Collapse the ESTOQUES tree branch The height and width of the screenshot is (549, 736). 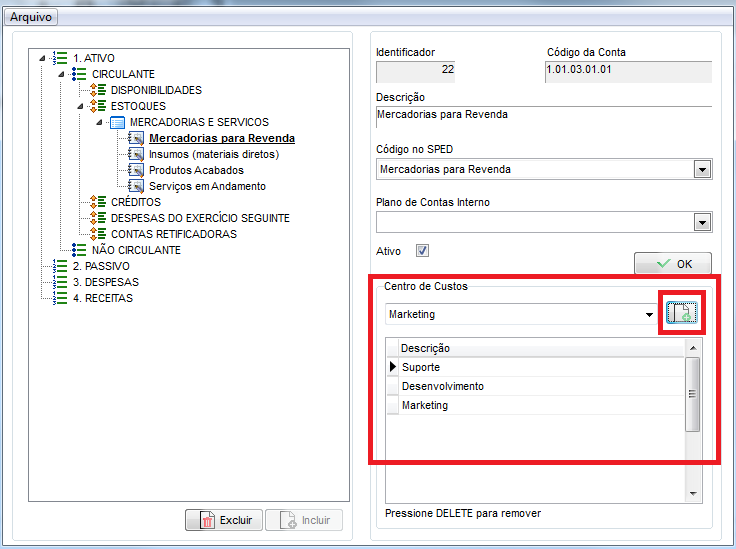tap(81, 106)
